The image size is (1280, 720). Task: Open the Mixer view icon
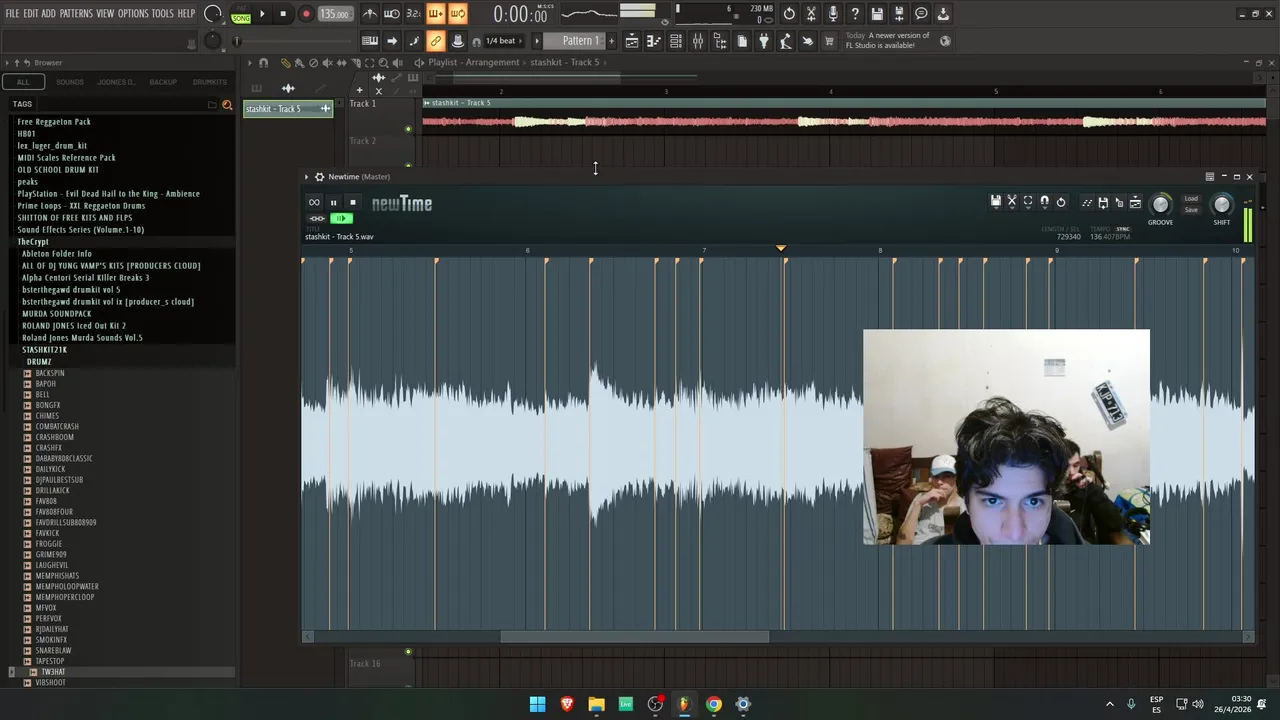click(698, 41)
